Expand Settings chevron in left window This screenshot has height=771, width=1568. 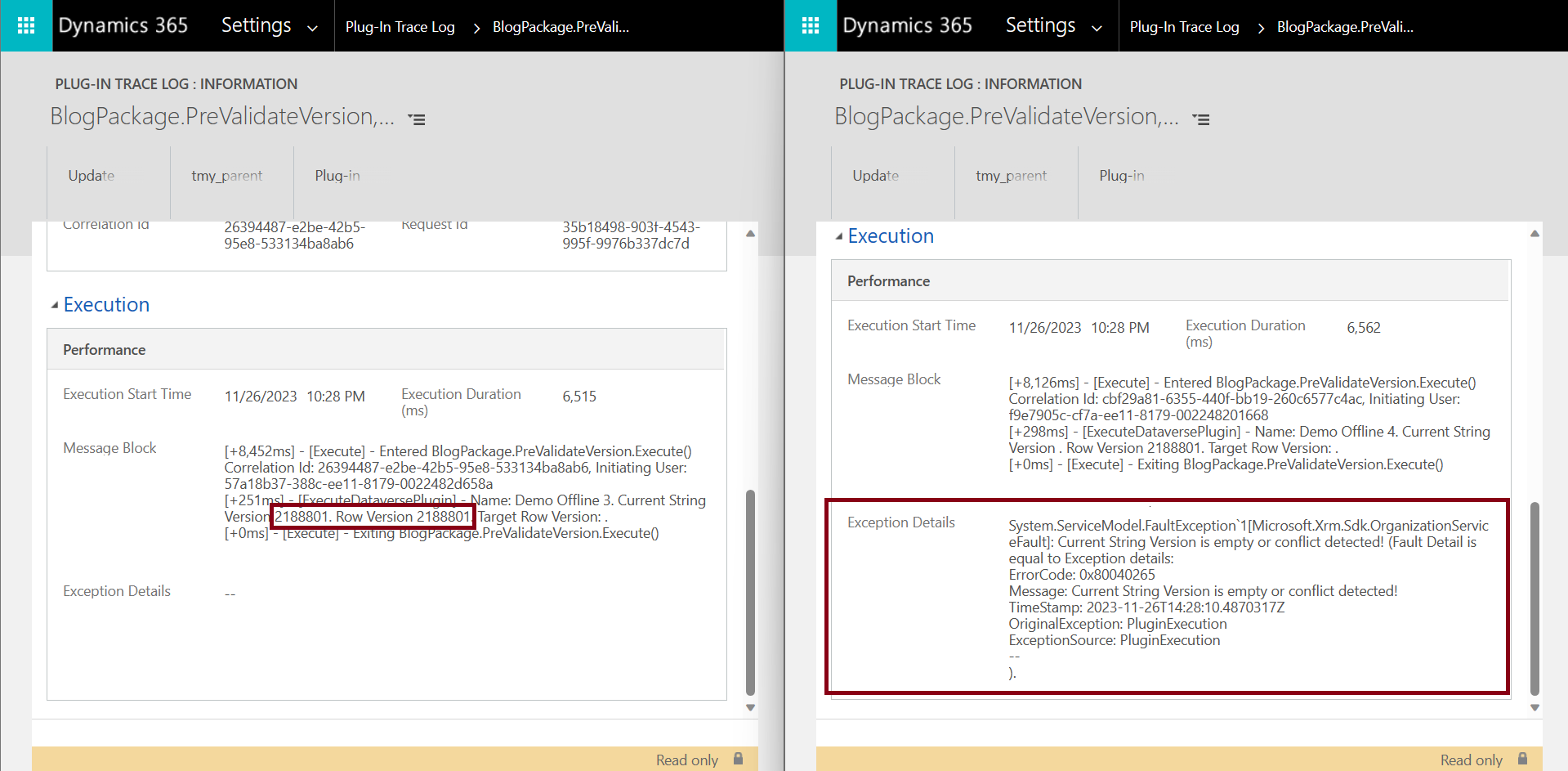tap(312, 29)
